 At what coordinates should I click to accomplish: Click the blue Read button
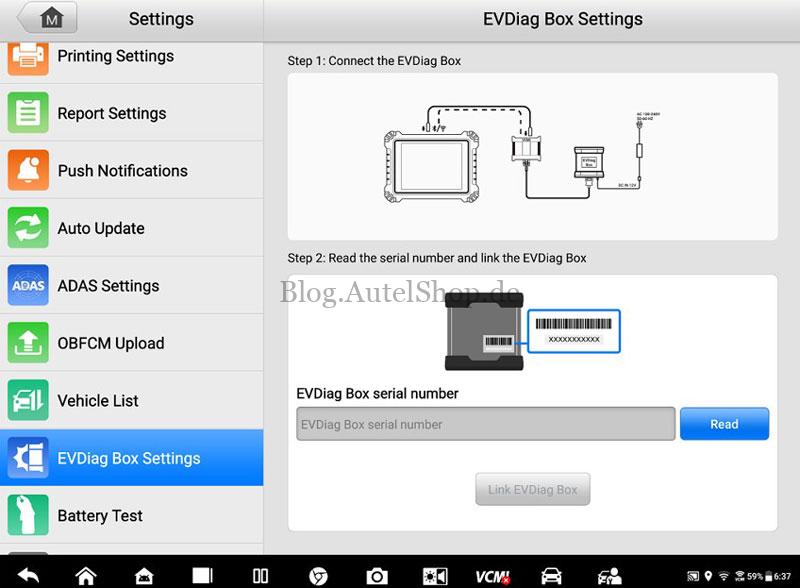tap(724, 424)
